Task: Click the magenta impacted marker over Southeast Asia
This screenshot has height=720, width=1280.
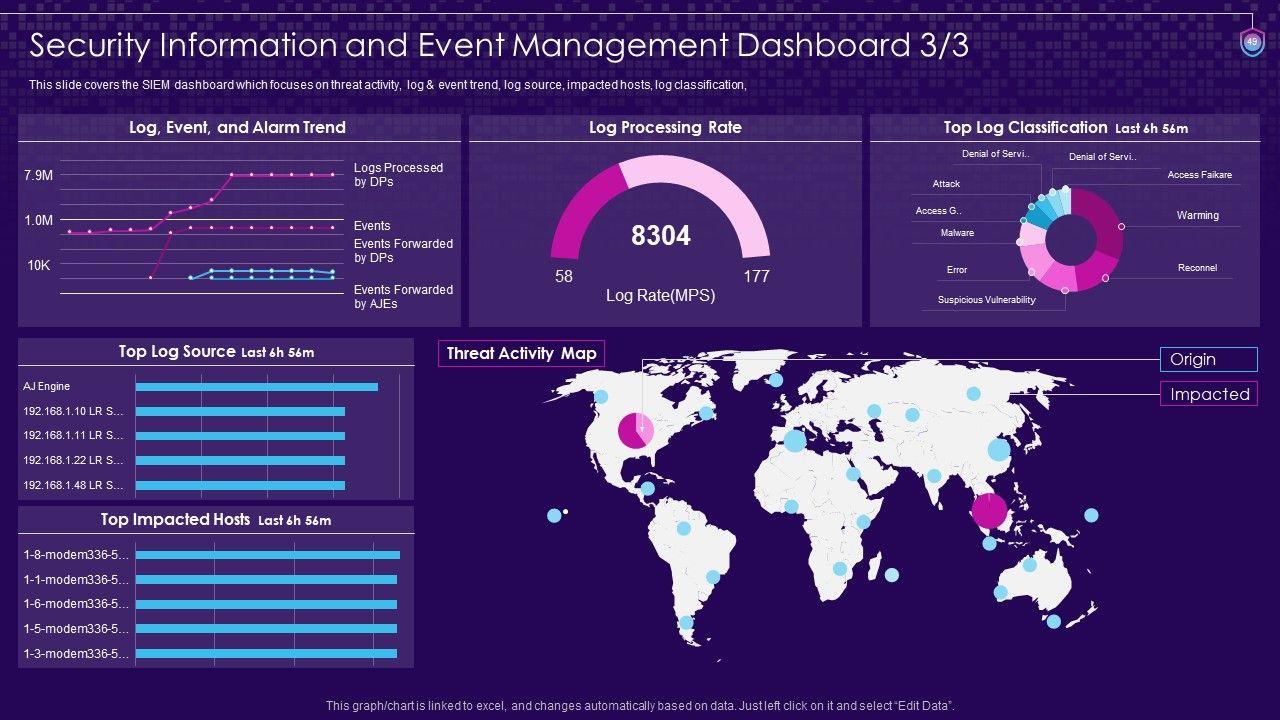Action: point(989,510)
